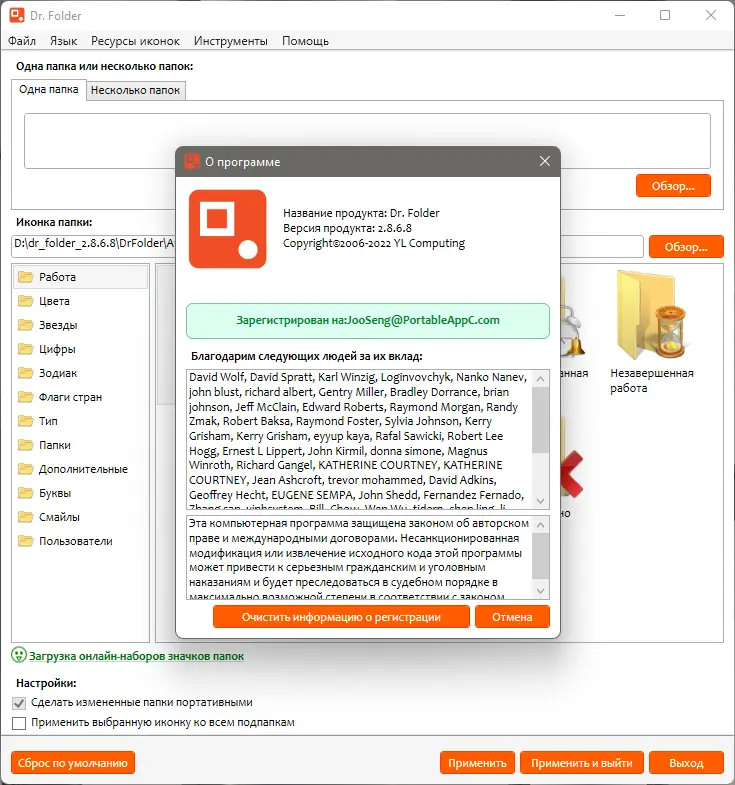Click the large Dr. Folder logo
Screen dimensions: 735x785
point(227,229)
